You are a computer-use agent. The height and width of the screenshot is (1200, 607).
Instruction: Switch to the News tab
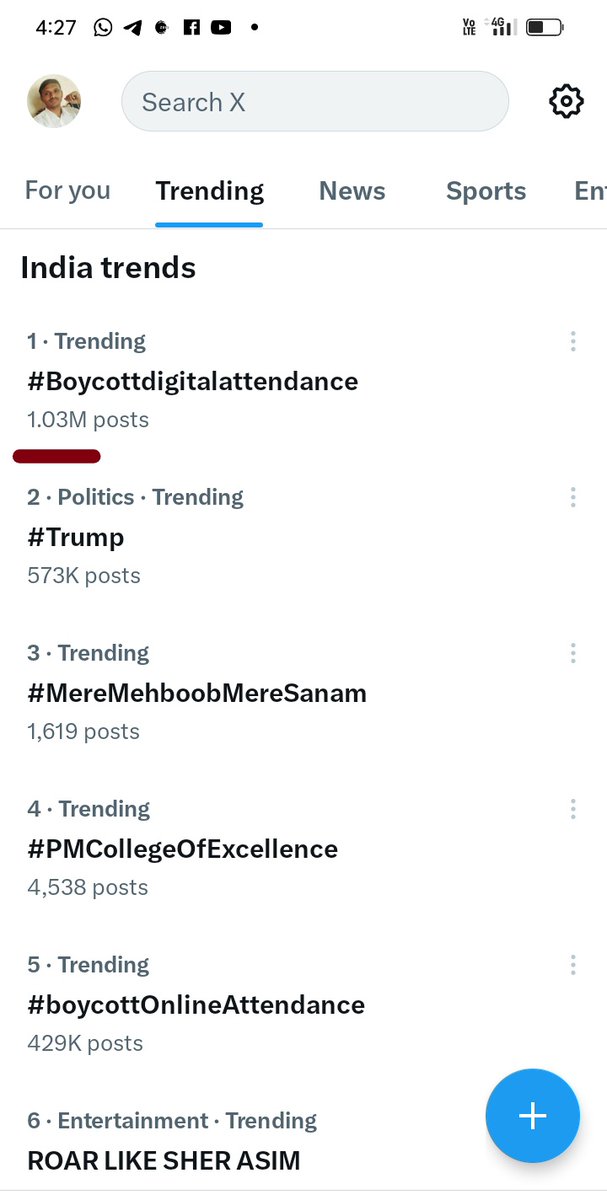[352, 191]
